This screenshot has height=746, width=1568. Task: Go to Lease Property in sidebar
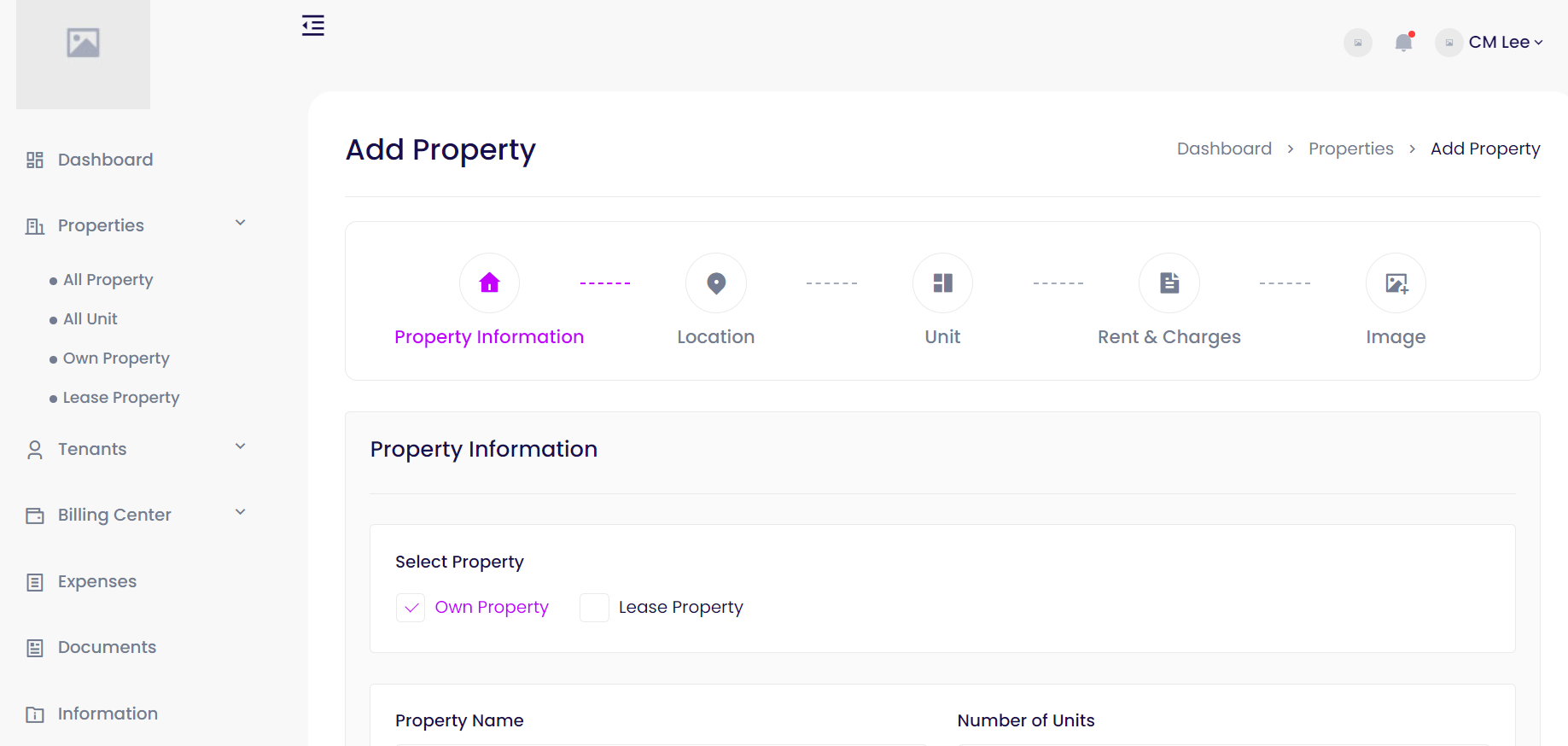click(121, 398)
